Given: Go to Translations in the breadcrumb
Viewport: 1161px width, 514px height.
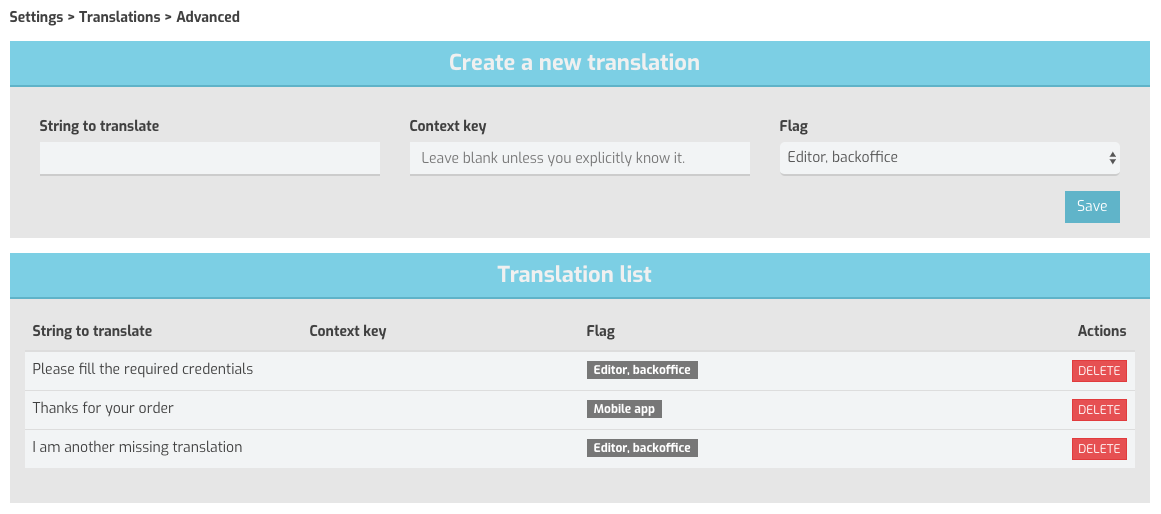Looking at the screenshot, I should (x=119, y=17).
